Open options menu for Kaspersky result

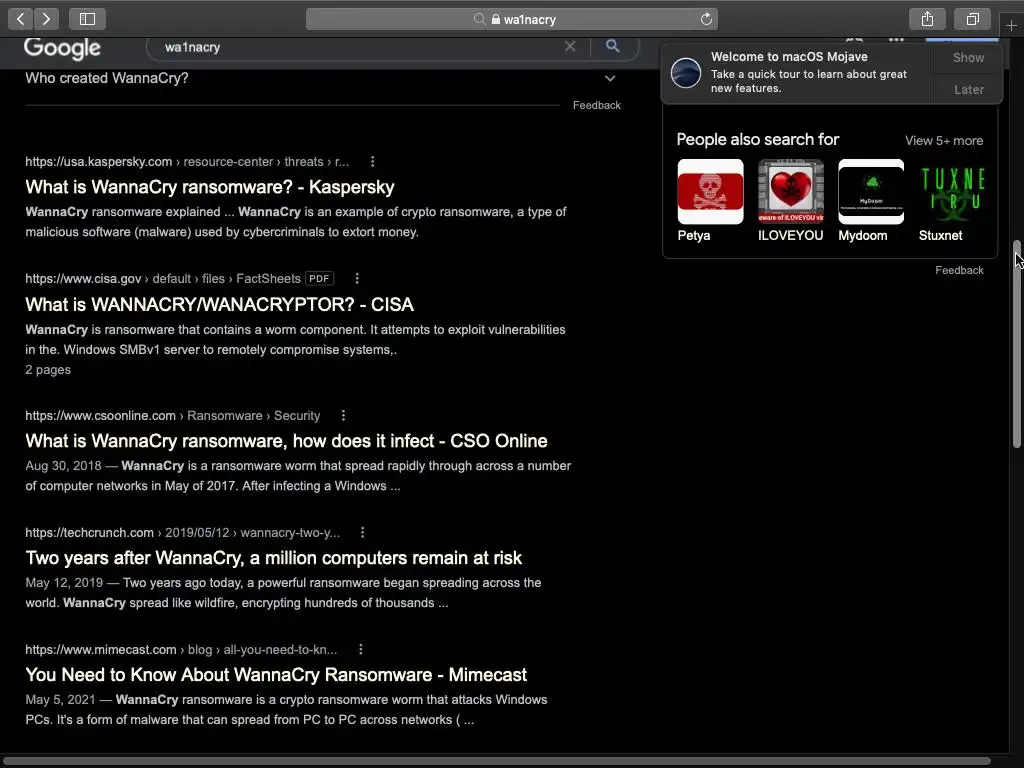click(372, 161)
